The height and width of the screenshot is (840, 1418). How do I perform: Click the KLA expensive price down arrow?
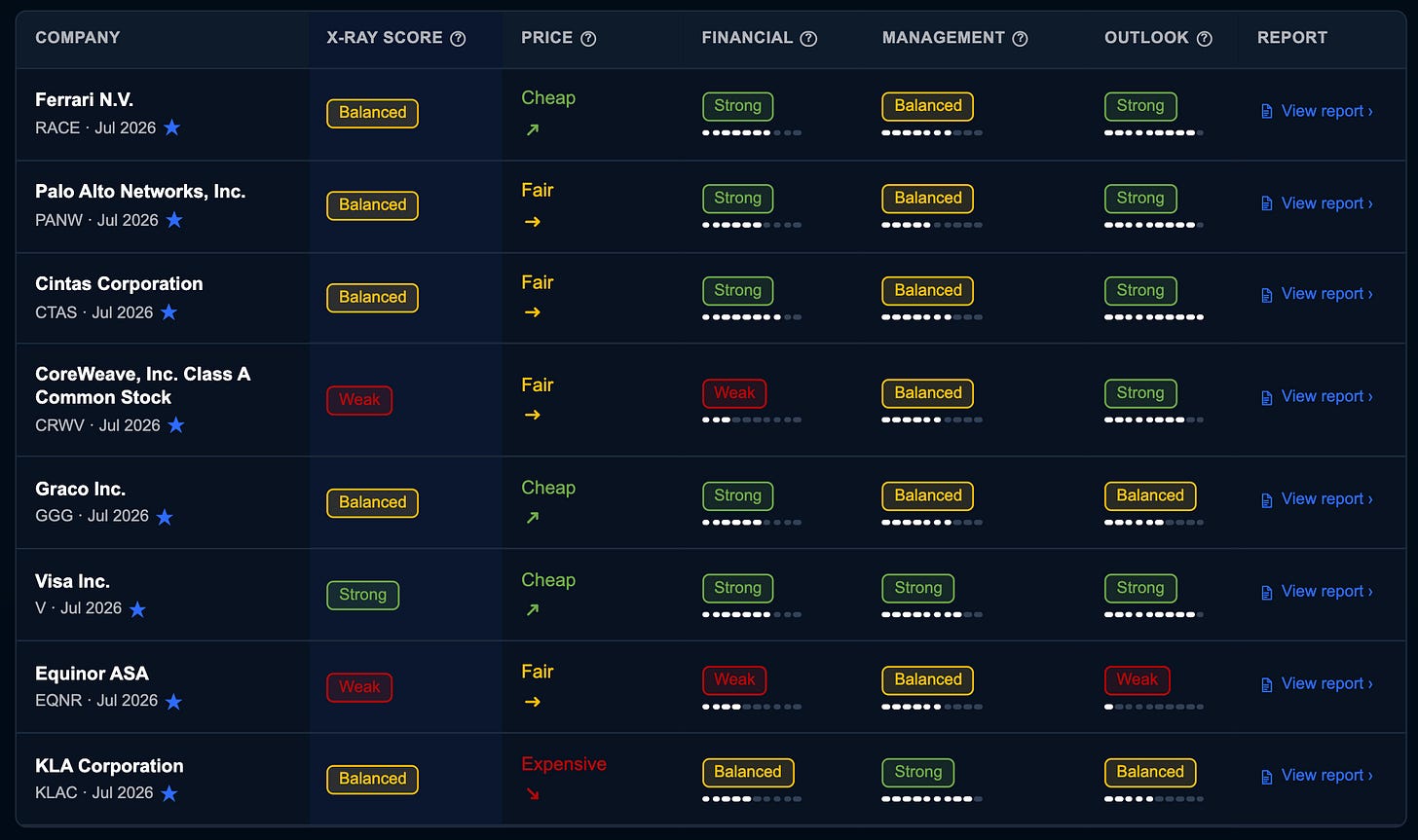coord(532,794)
